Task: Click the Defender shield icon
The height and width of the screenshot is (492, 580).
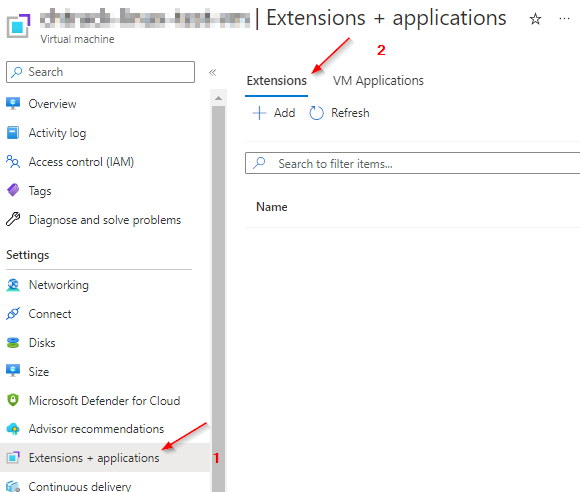Action: coord(13,400)
